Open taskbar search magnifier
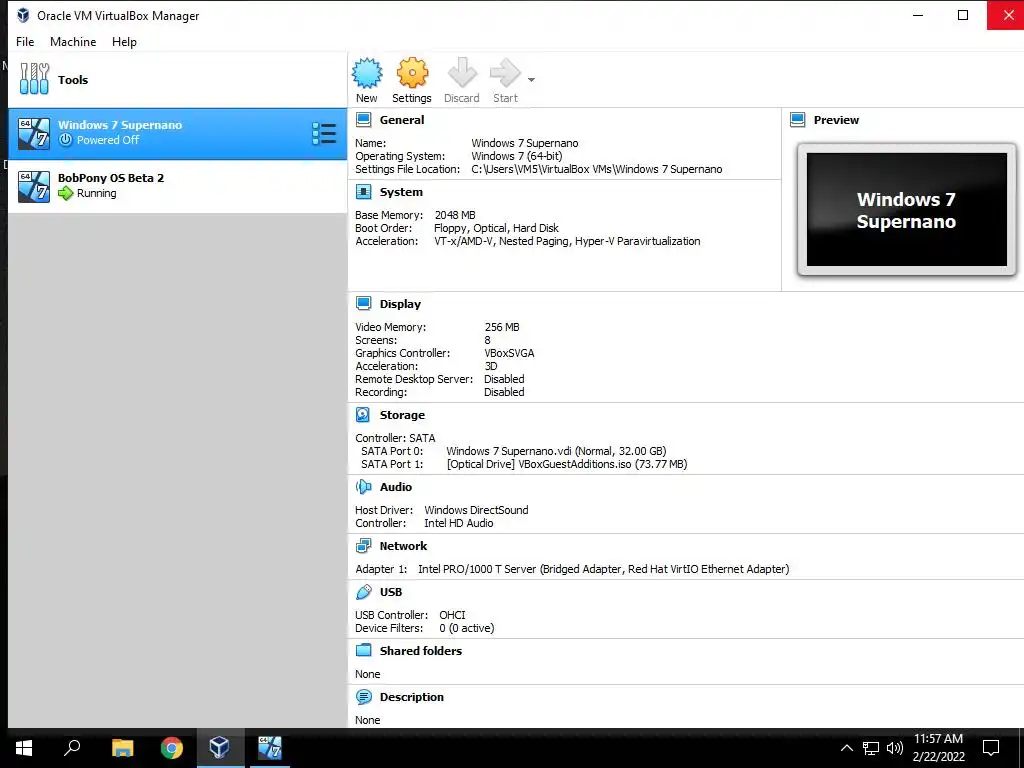The width and height of the screenshot is (1024, 768). click(72, 748)
